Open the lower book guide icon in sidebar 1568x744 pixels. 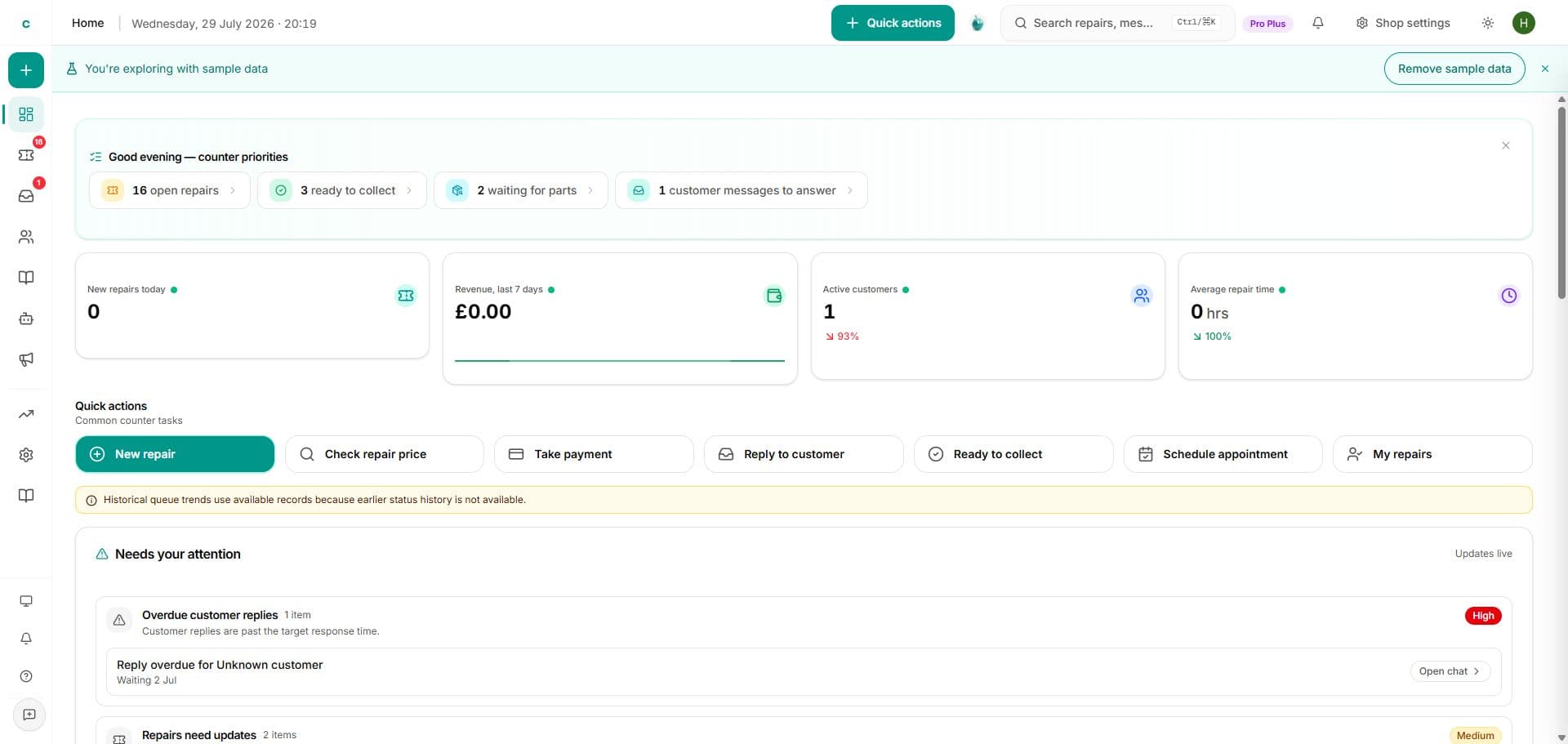point(26,496)
